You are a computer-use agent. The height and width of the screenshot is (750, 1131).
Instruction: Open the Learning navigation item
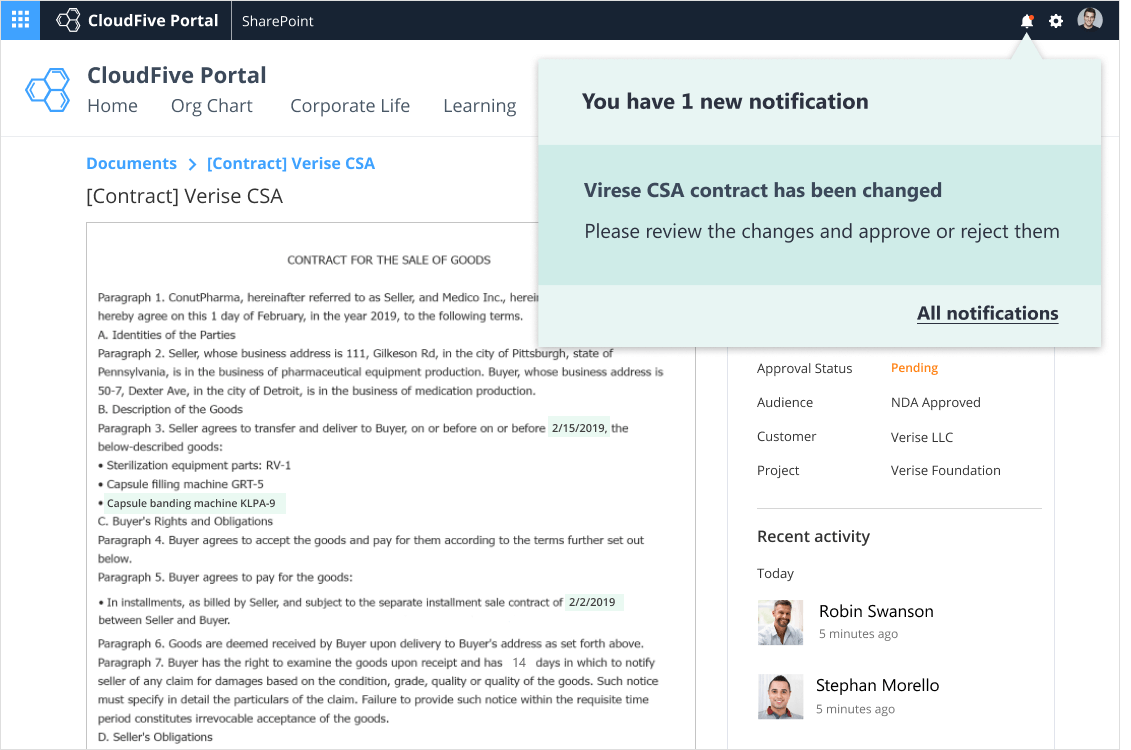coord(479,106)
